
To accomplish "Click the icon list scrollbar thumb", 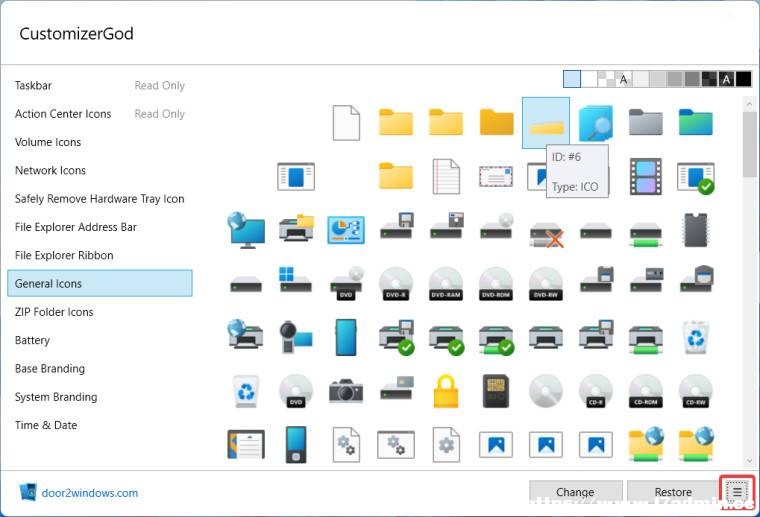I will [x=750, y=144].
